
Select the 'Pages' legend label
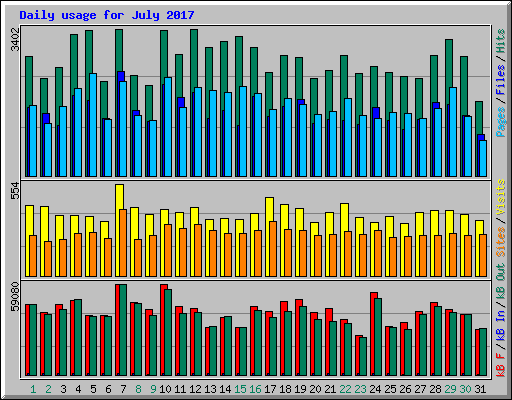(x=501, y=122)
